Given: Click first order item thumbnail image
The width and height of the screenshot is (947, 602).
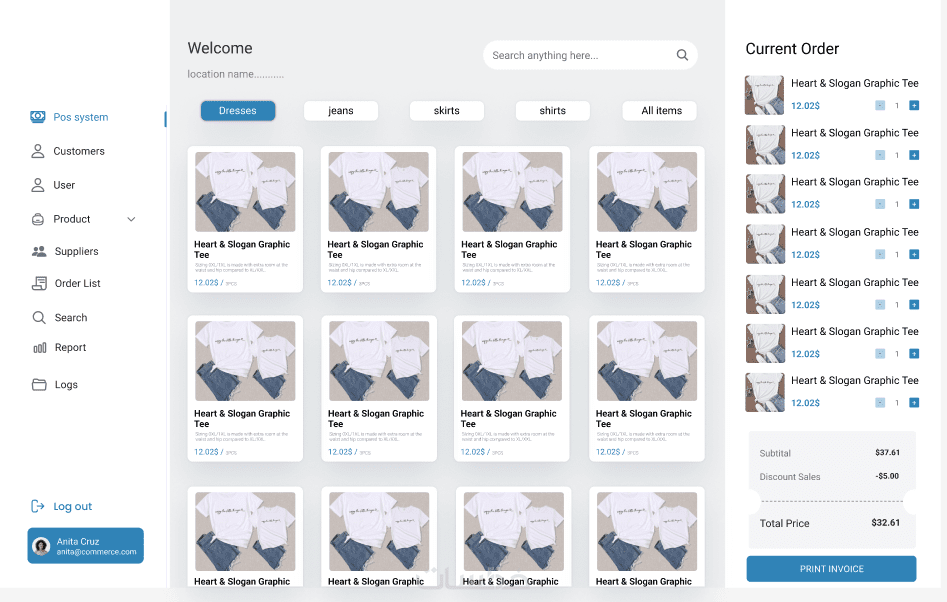Looking at the screenshot, I should pos(764,95).
